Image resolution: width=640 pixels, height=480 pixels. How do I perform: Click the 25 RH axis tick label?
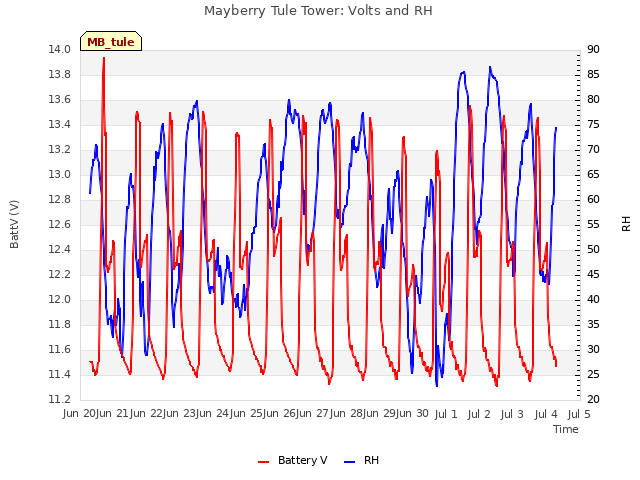[x=593, y=374]
